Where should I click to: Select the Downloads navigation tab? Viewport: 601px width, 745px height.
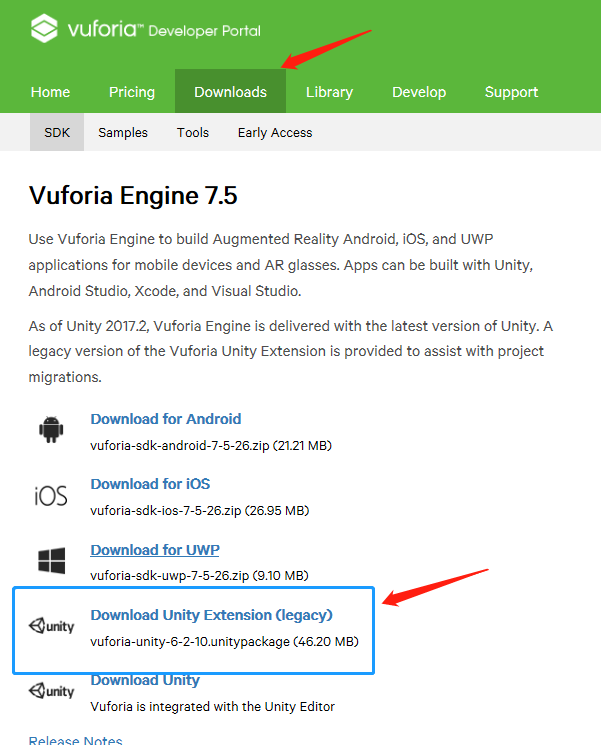coord(230,92)
